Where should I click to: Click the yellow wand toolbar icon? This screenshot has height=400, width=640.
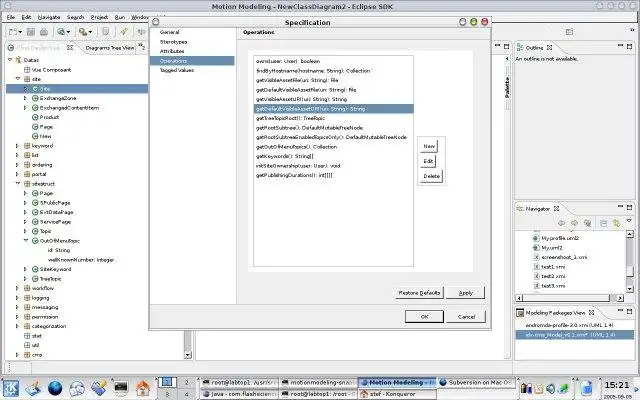click(124, 31)
